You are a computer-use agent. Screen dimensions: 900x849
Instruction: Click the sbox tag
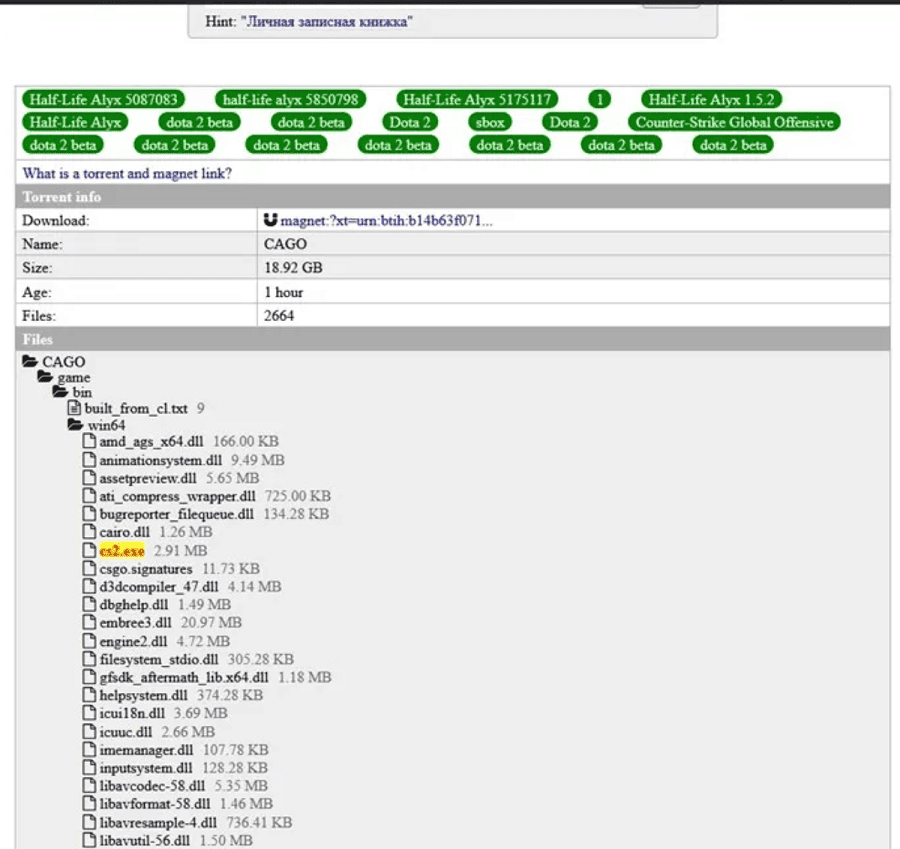point(491,122)
